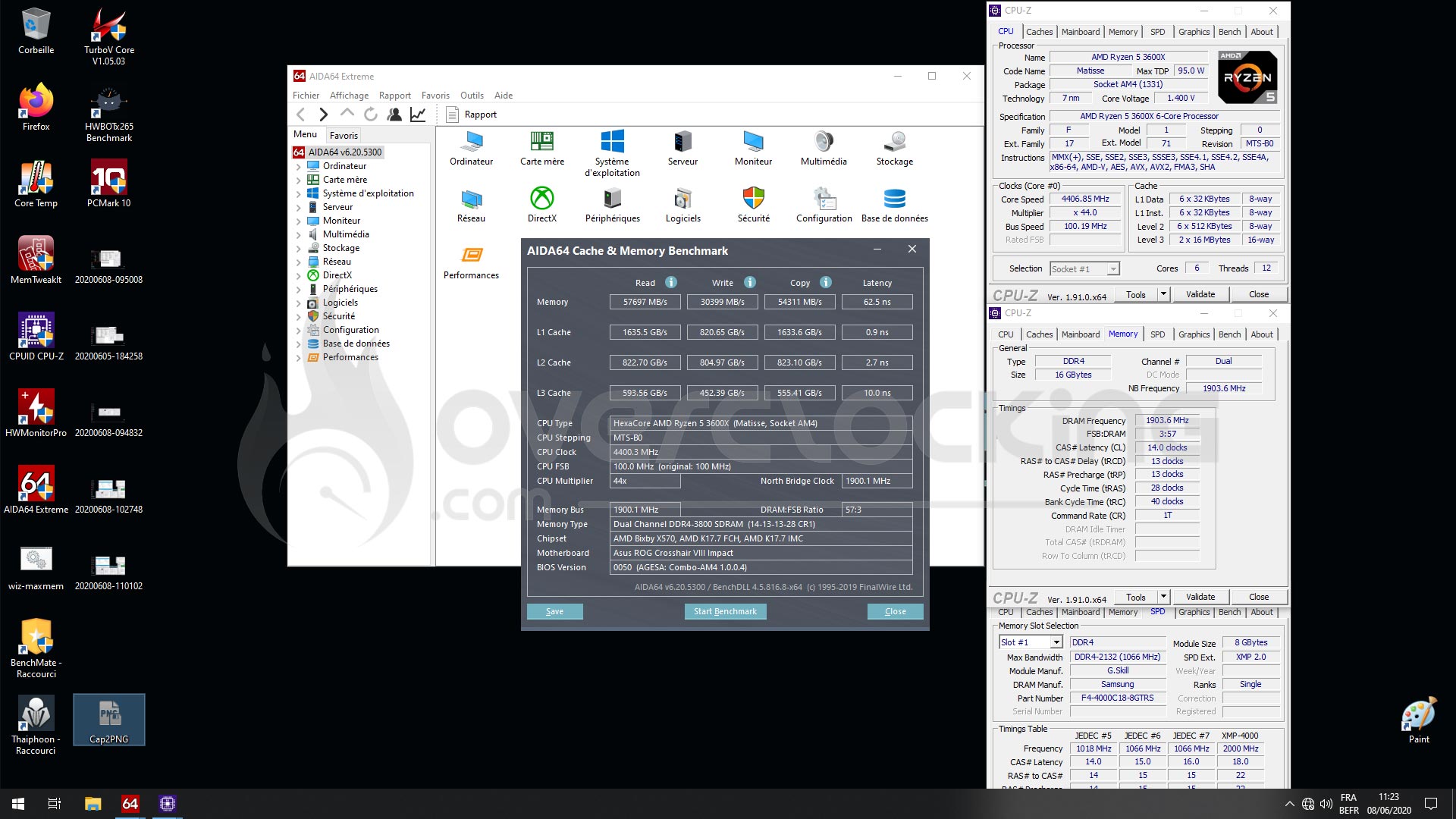Image resolution: width=1456 pixels, height=819 pixels.
Task: Select the Cap2PNG desktop icon
Action: pos(109,720)
